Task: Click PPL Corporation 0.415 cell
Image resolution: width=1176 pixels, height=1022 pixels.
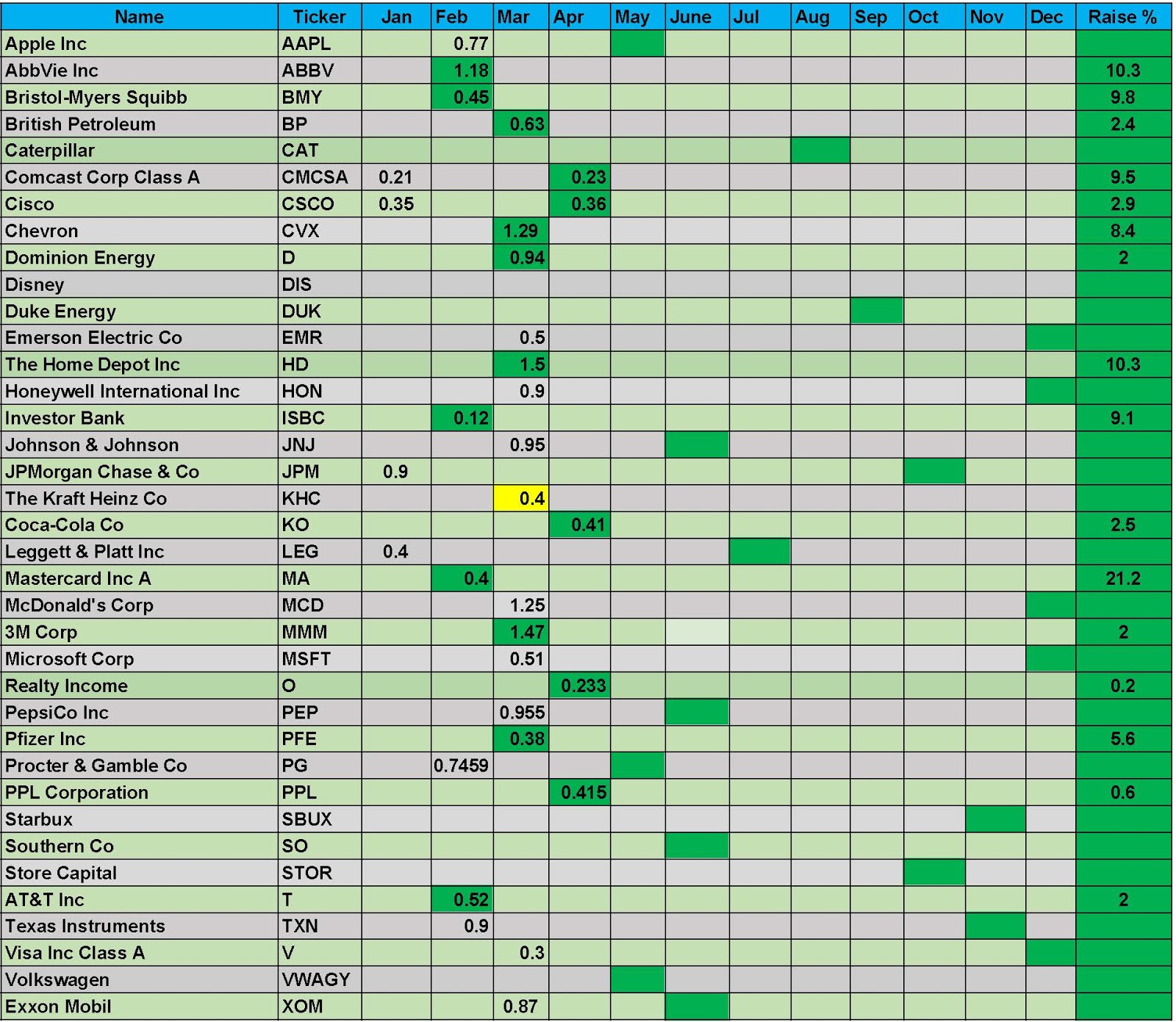Action: point(579,792)
